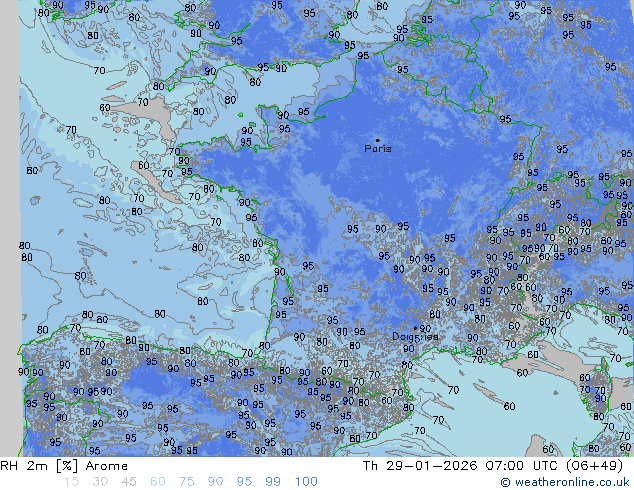Click the legend value 95 in color scale
Viewport: 634px width, 490px height.
pyautogui.click(x=244, y=482)
